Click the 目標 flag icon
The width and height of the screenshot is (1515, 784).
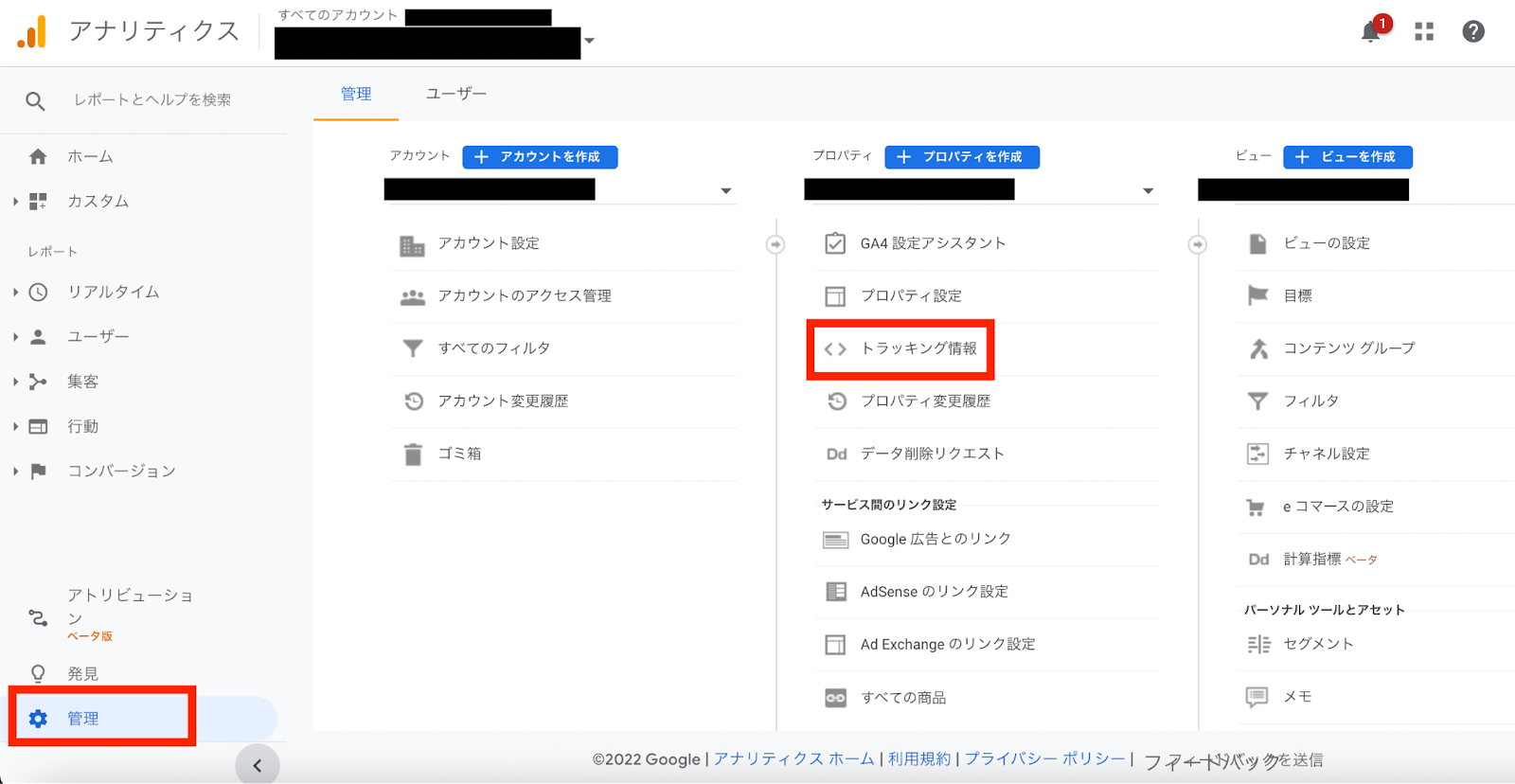[1257, 295]
